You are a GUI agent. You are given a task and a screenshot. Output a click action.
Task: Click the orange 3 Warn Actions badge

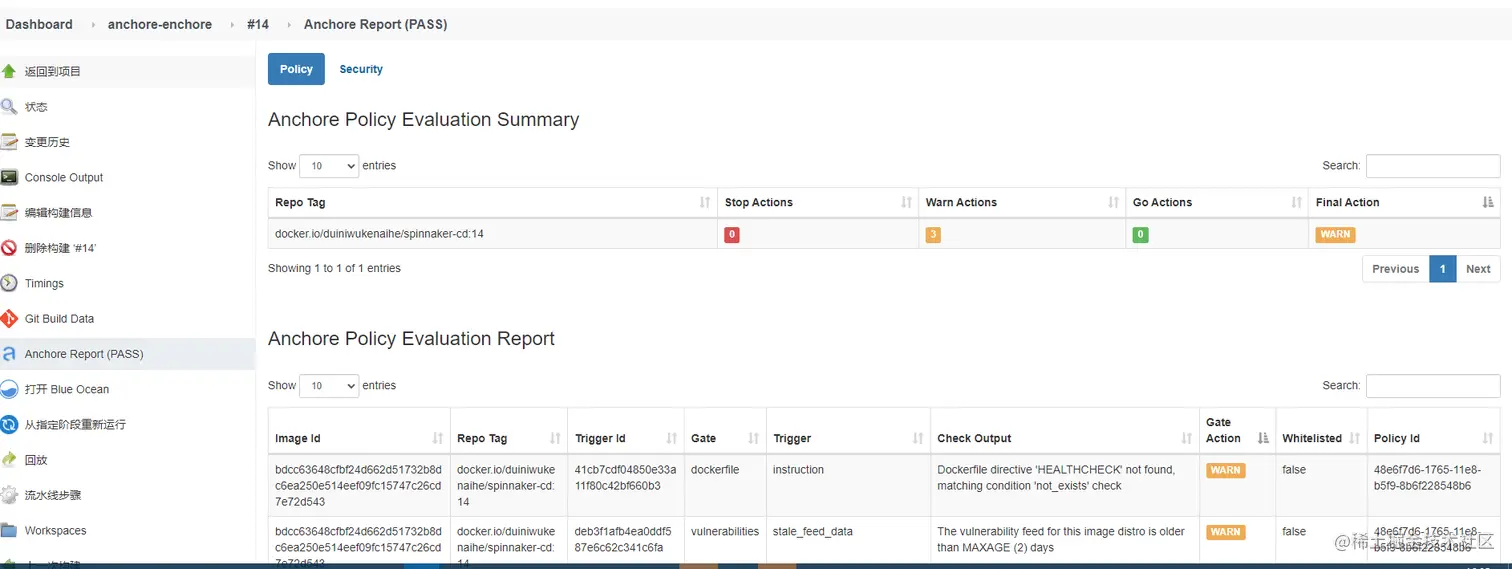pos(933,235)
